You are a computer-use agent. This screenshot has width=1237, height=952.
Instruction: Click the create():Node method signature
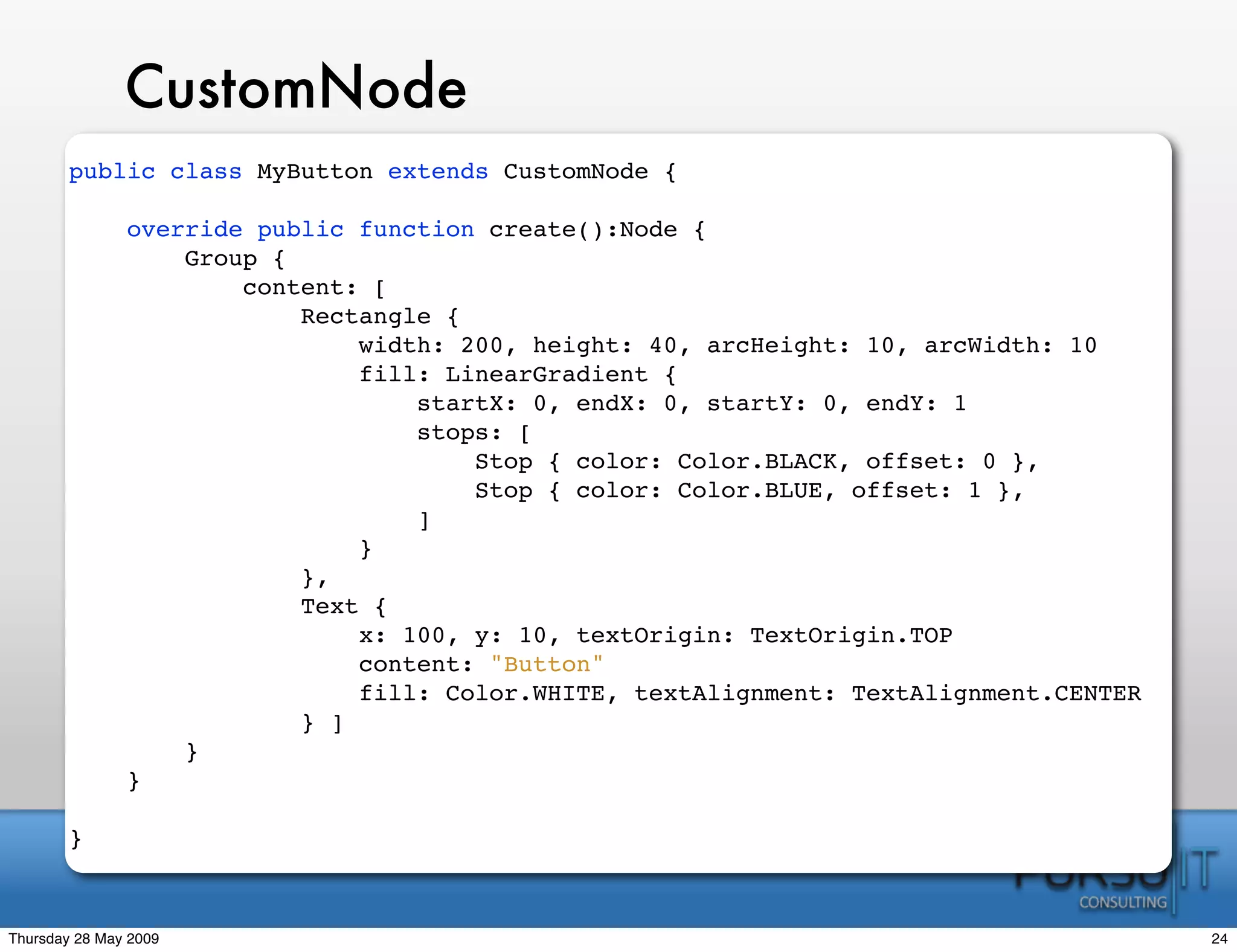coord(583,230)
